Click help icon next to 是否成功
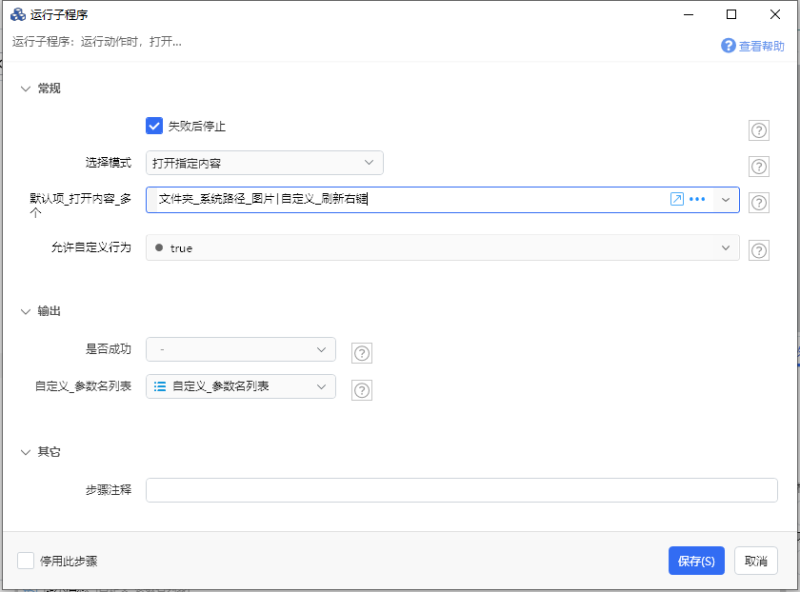Viewport: 800px width, 592px height. 362,353
